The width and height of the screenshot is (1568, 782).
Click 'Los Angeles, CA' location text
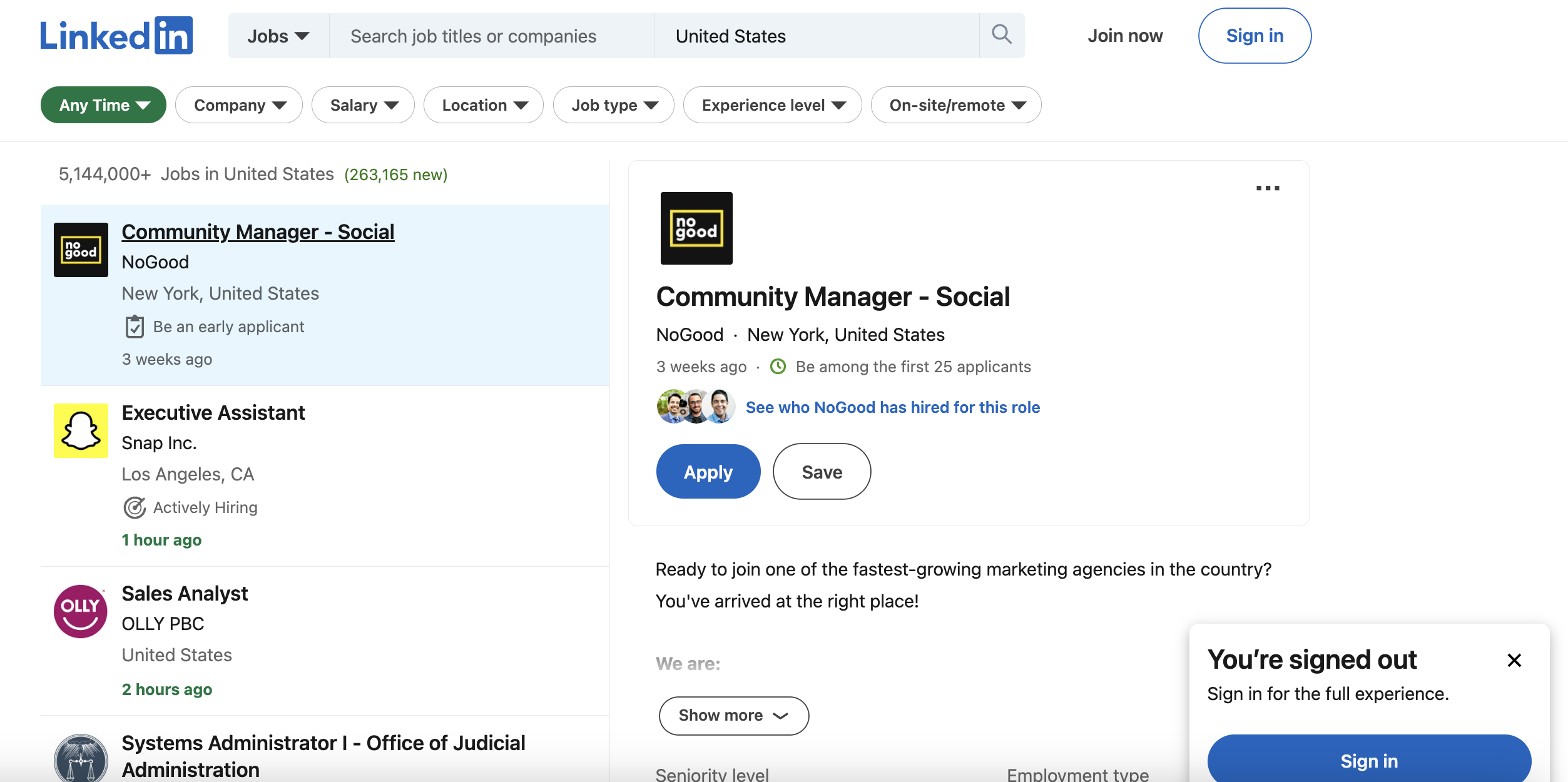(188, 474)
